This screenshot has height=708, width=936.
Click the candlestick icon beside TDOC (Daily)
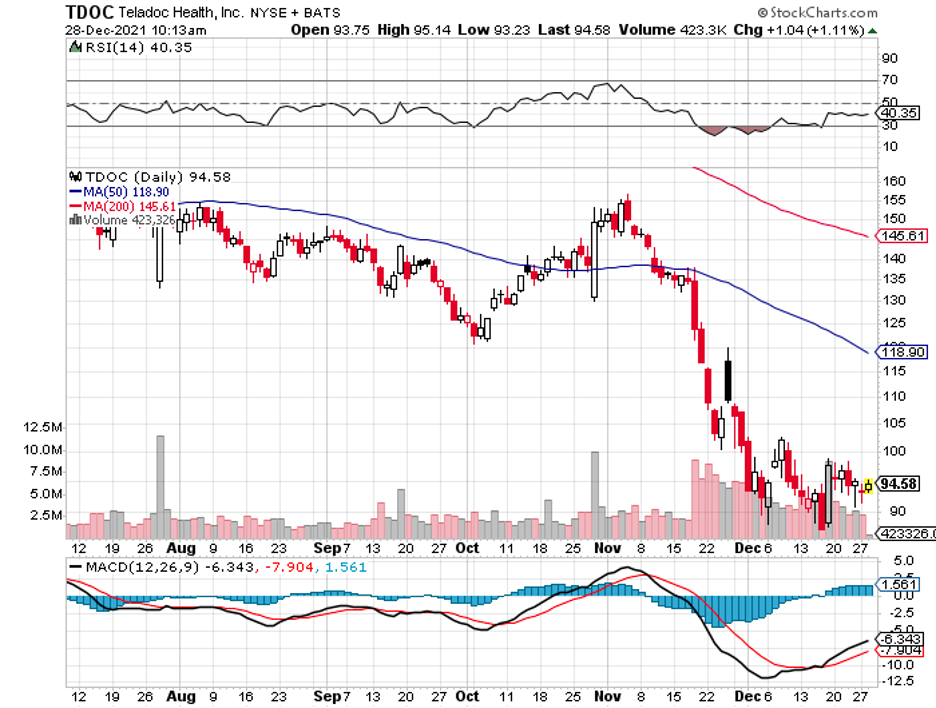(76, 177)
